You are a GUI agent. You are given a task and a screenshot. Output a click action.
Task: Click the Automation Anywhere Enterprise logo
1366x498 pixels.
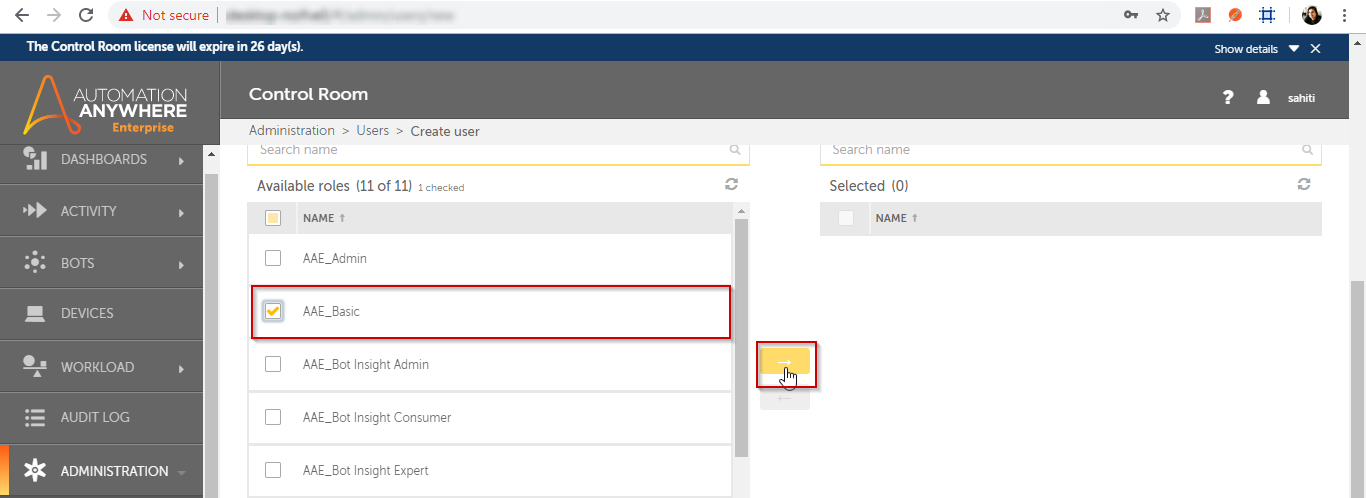pyautogui.click(x=106, y=104)
